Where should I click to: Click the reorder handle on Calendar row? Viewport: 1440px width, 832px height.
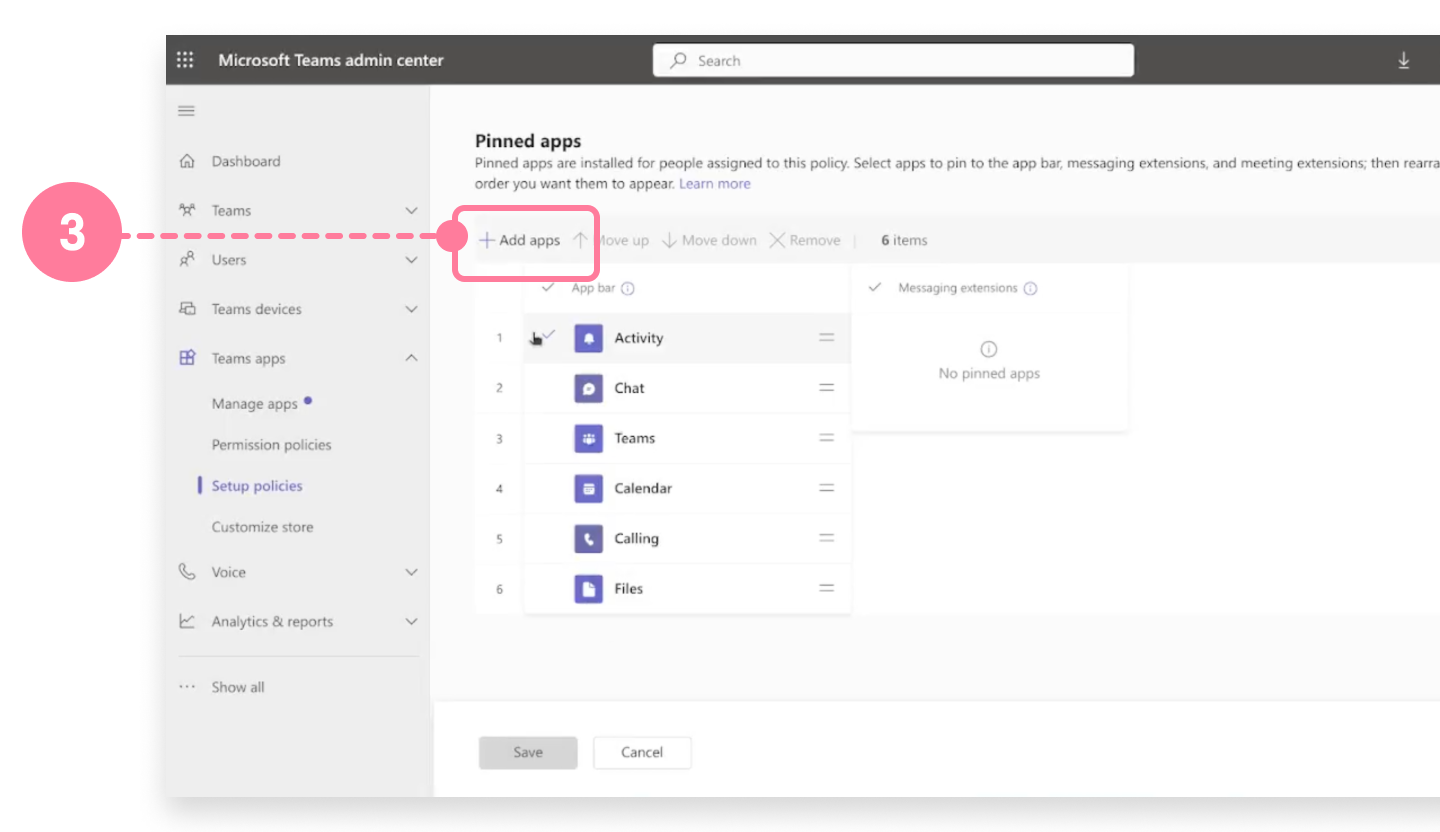coord(827,488)
